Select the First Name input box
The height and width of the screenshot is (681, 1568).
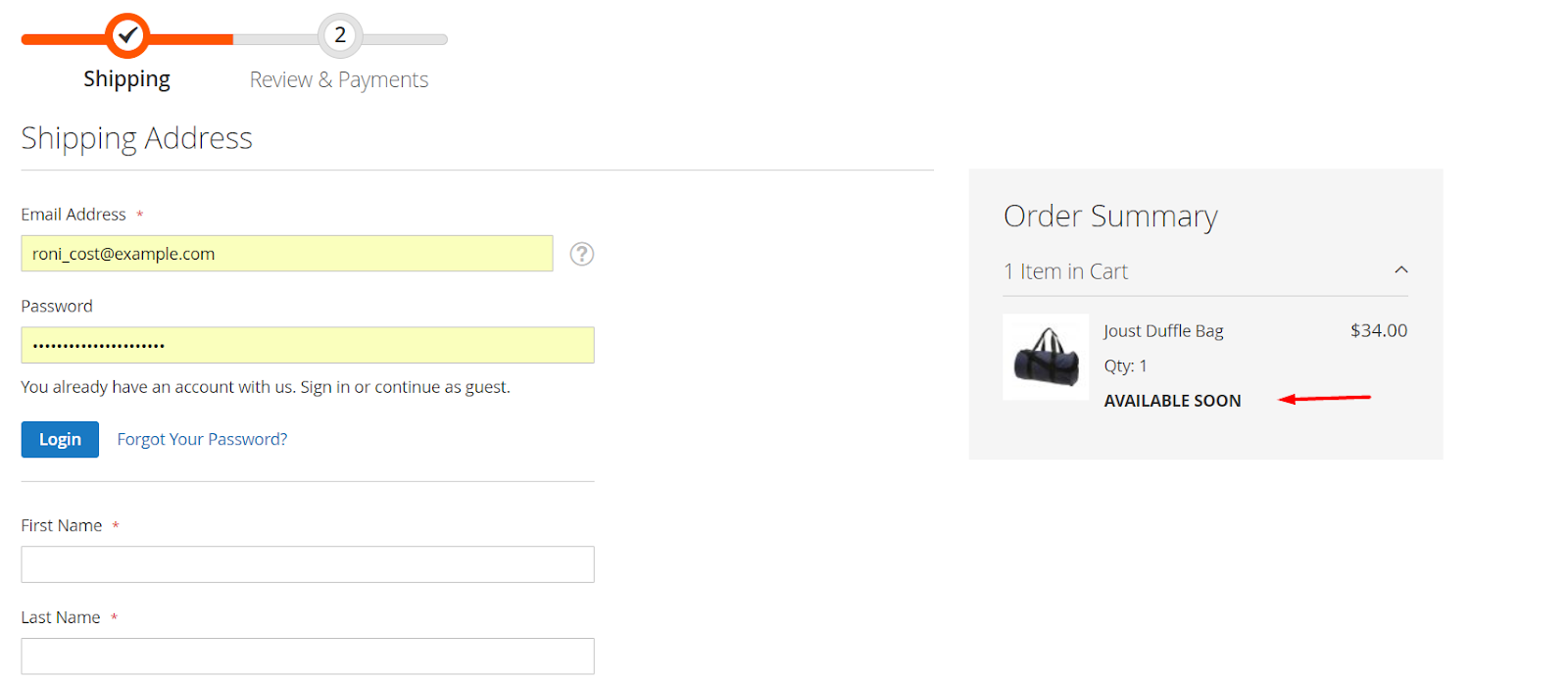pos(307,564)
